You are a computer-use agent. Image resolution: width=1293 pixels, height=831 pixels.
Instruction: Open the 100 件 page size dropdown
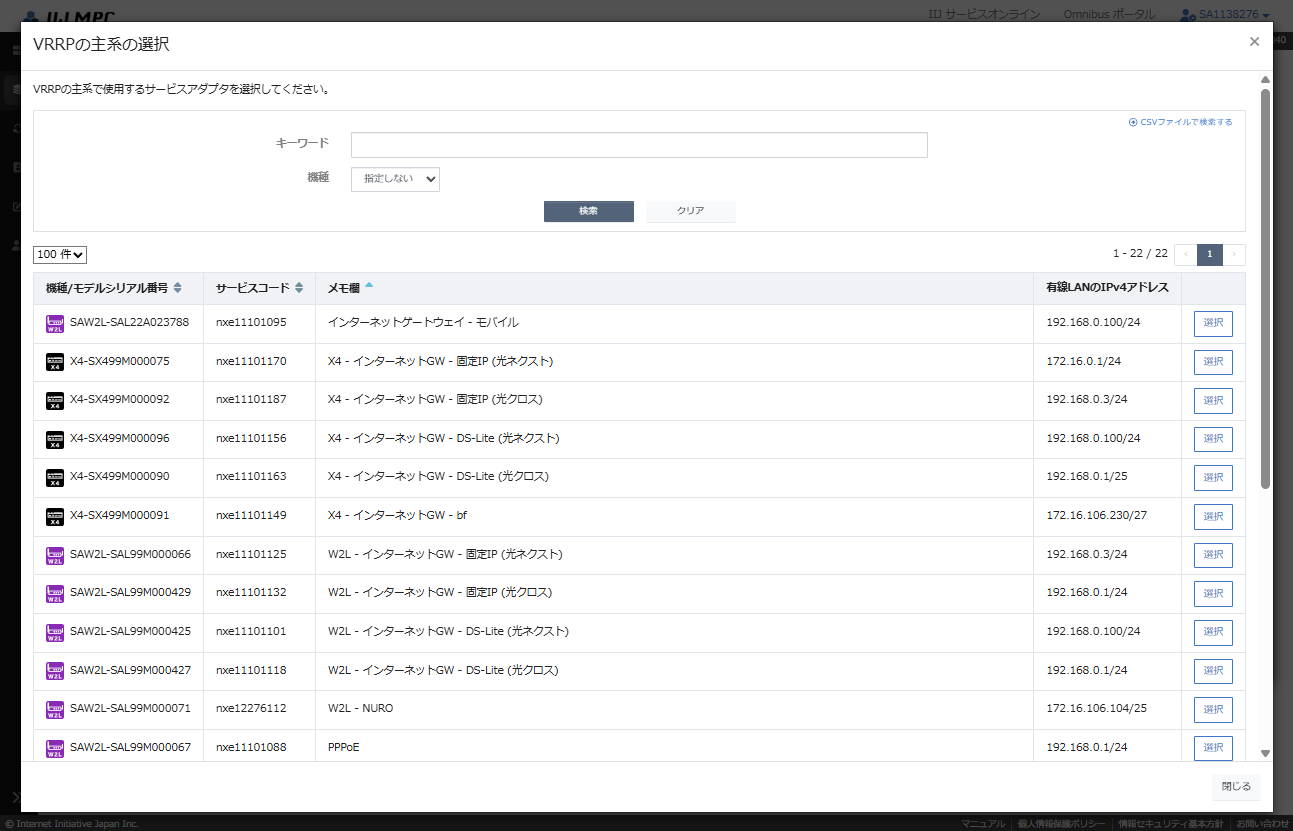61,255
